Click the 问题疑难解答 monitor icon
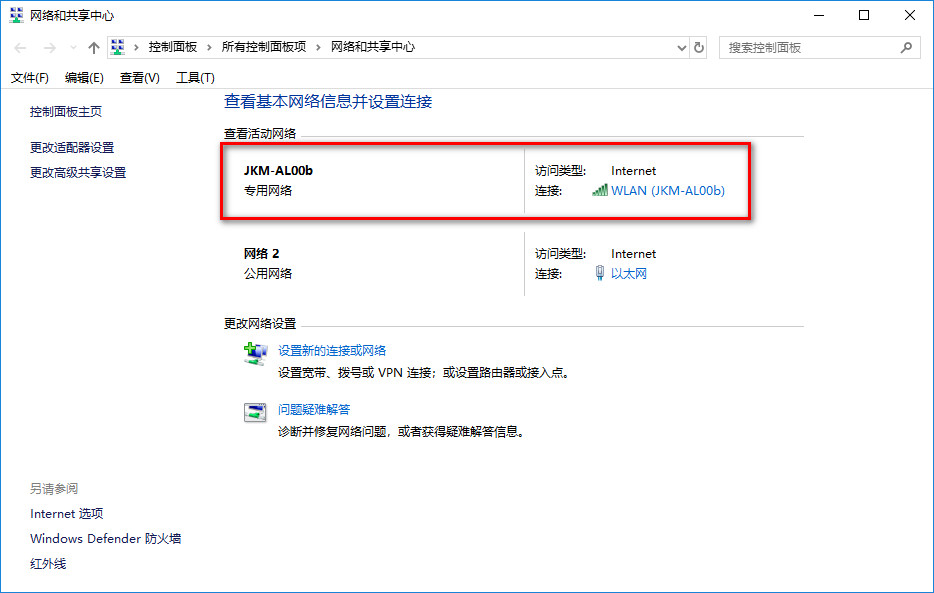The width and height of the screenshot is (934, 593). [x=255, y=411]
